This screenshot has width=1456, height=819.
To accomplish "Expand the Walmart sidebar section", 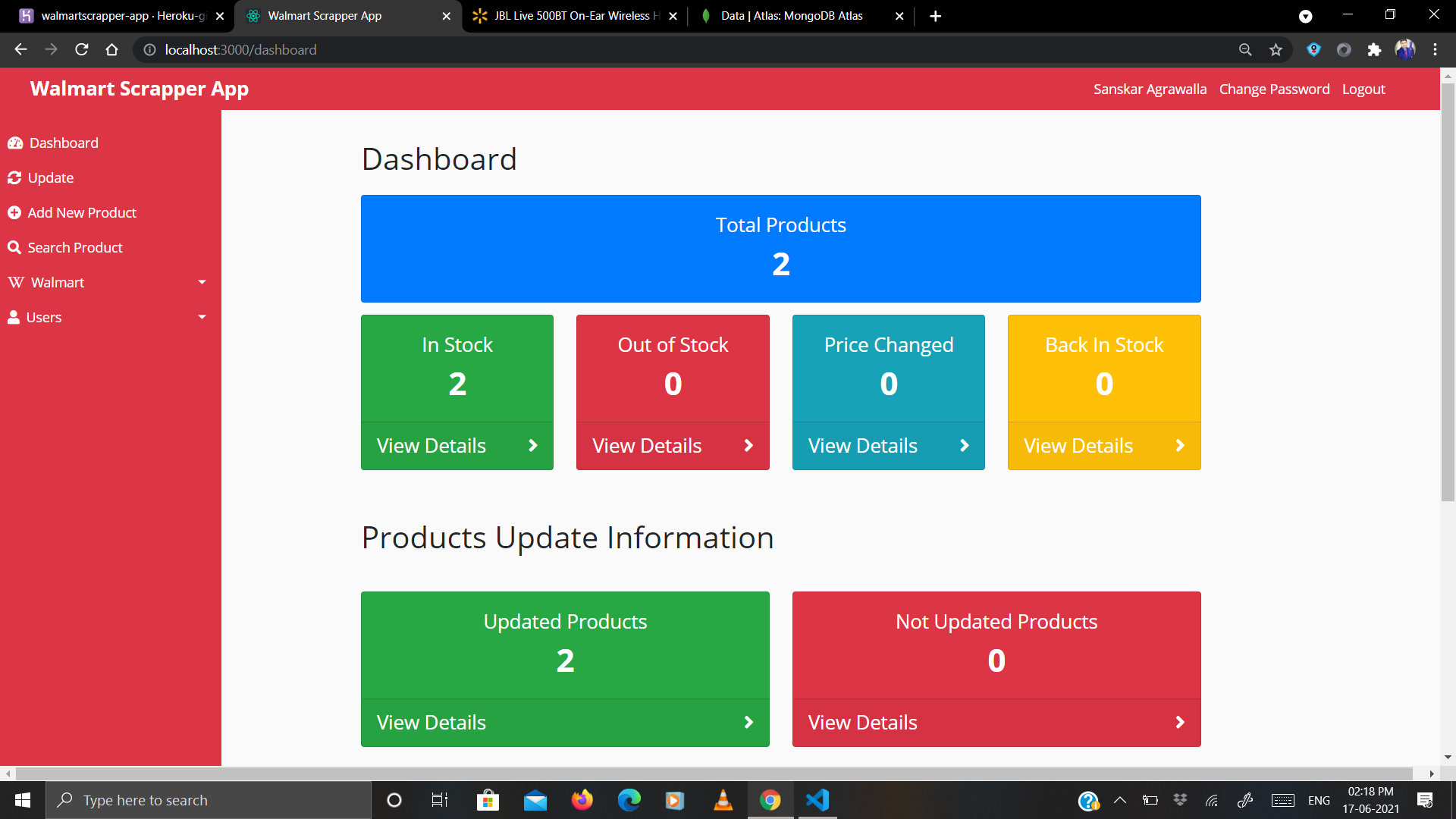I will click(x=202, y=282).
